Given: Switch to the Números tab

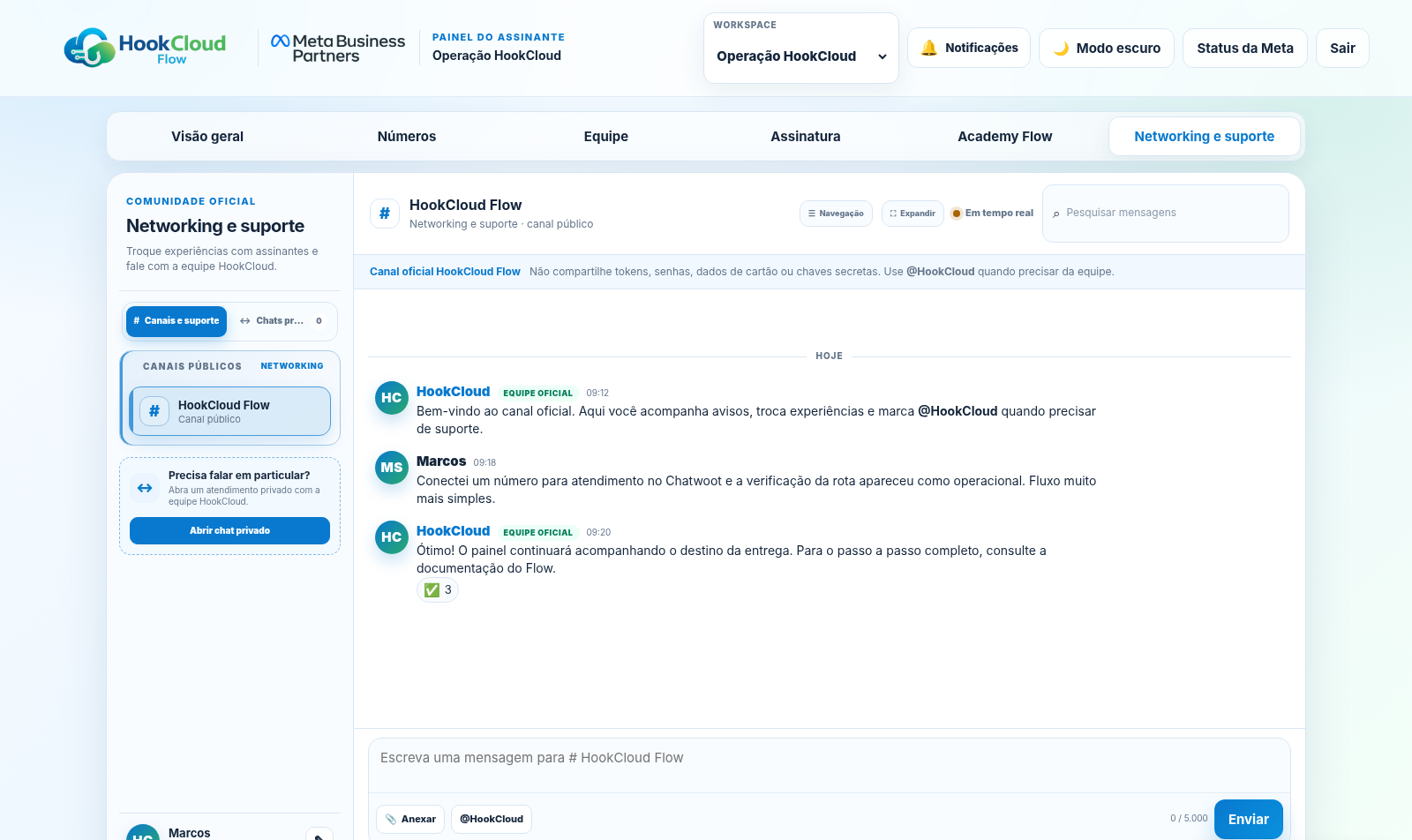Looking at the screenshot, I should 407,137.
